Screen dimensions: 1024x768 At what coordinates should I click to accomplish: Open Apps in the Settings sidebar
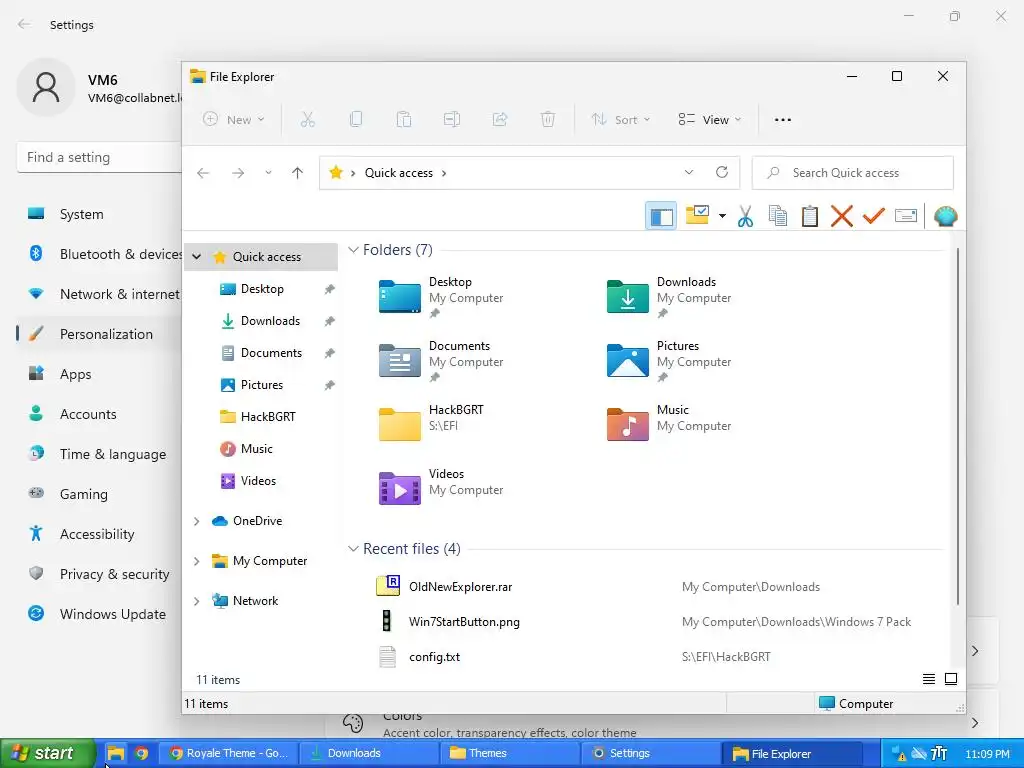click(76, 374)
